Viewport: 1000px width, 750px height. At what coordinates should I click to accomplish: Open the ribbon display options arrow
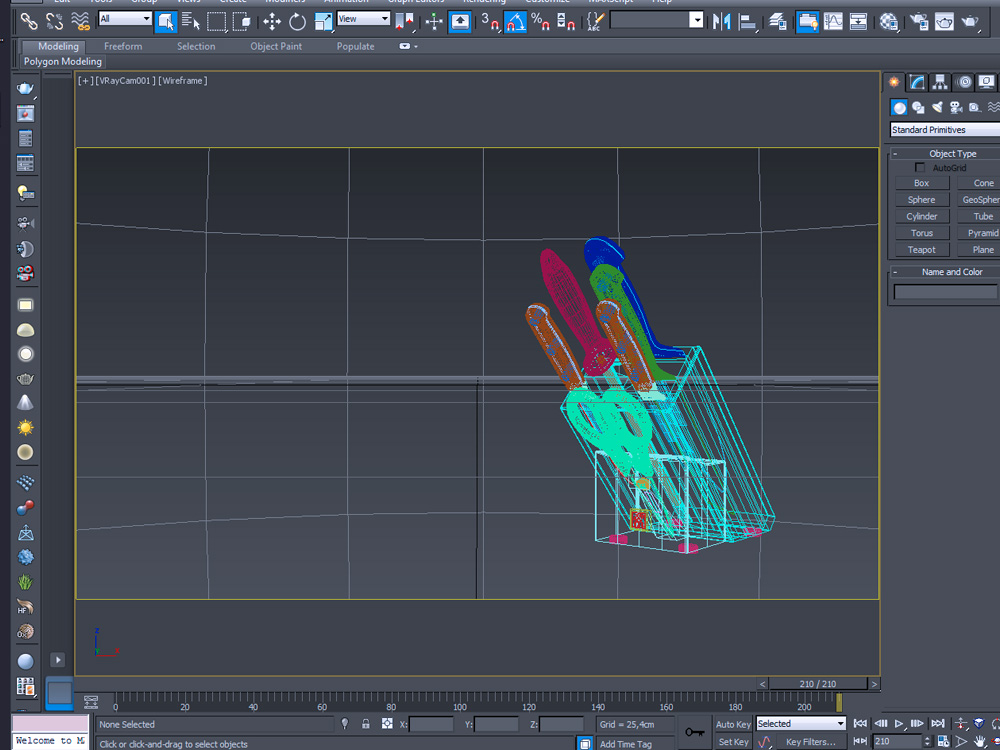coord(416,47)
